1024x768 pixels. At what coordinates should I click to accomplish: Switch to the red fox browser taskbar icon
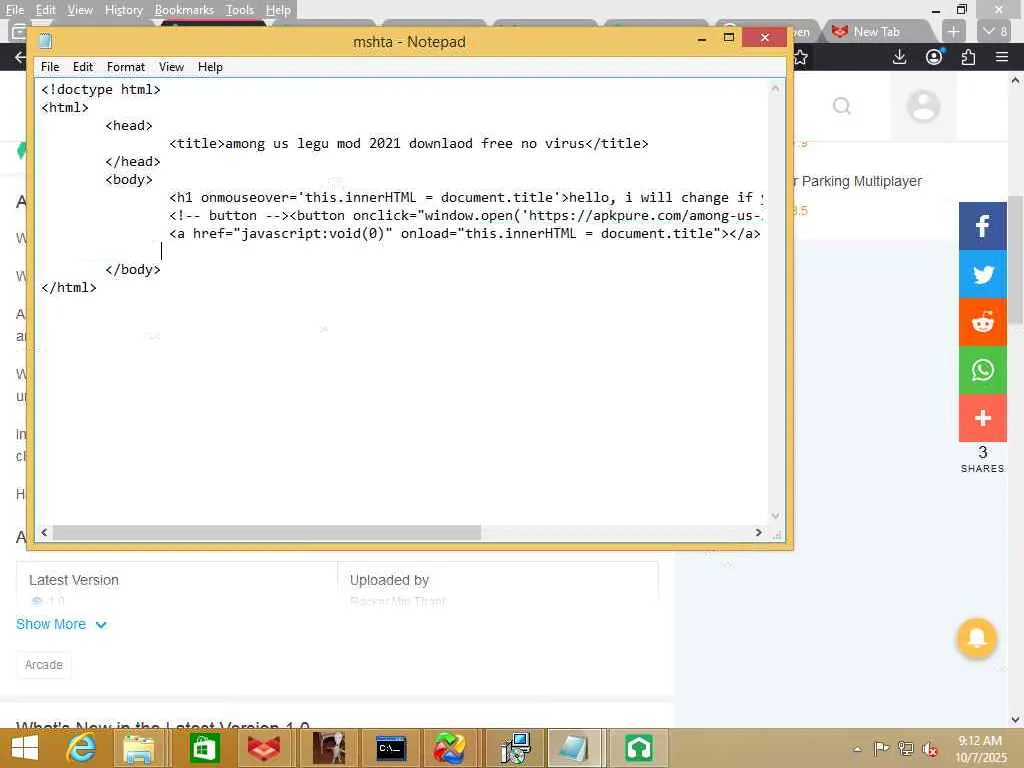tap(263, 748)
